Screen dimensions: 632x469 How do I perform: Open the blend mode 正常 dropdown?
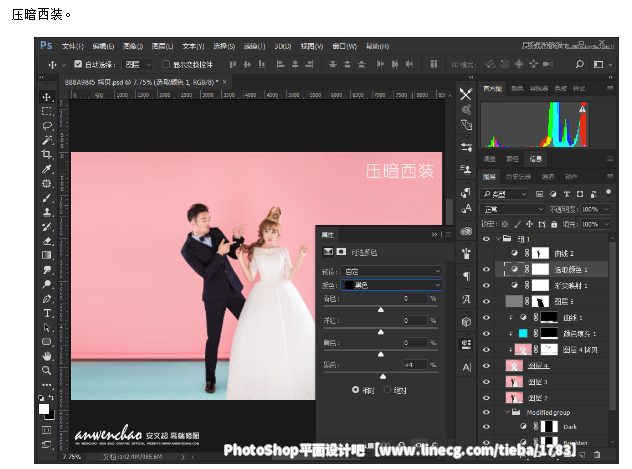513,209
